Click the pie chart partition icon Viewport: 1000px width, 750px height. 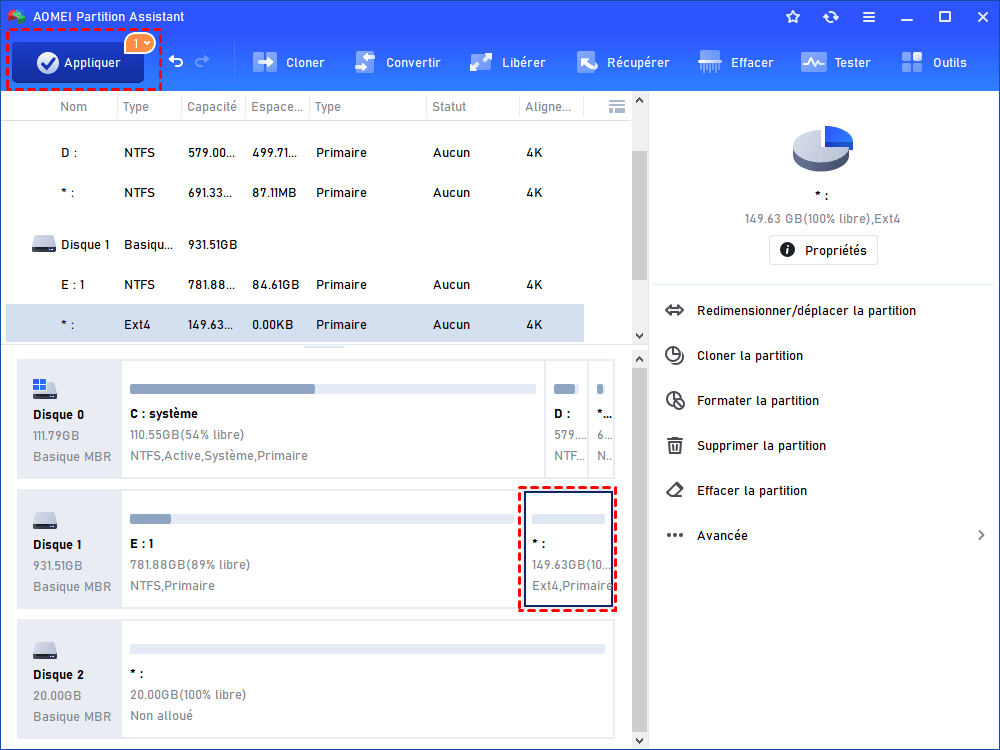tap(823, 148)
